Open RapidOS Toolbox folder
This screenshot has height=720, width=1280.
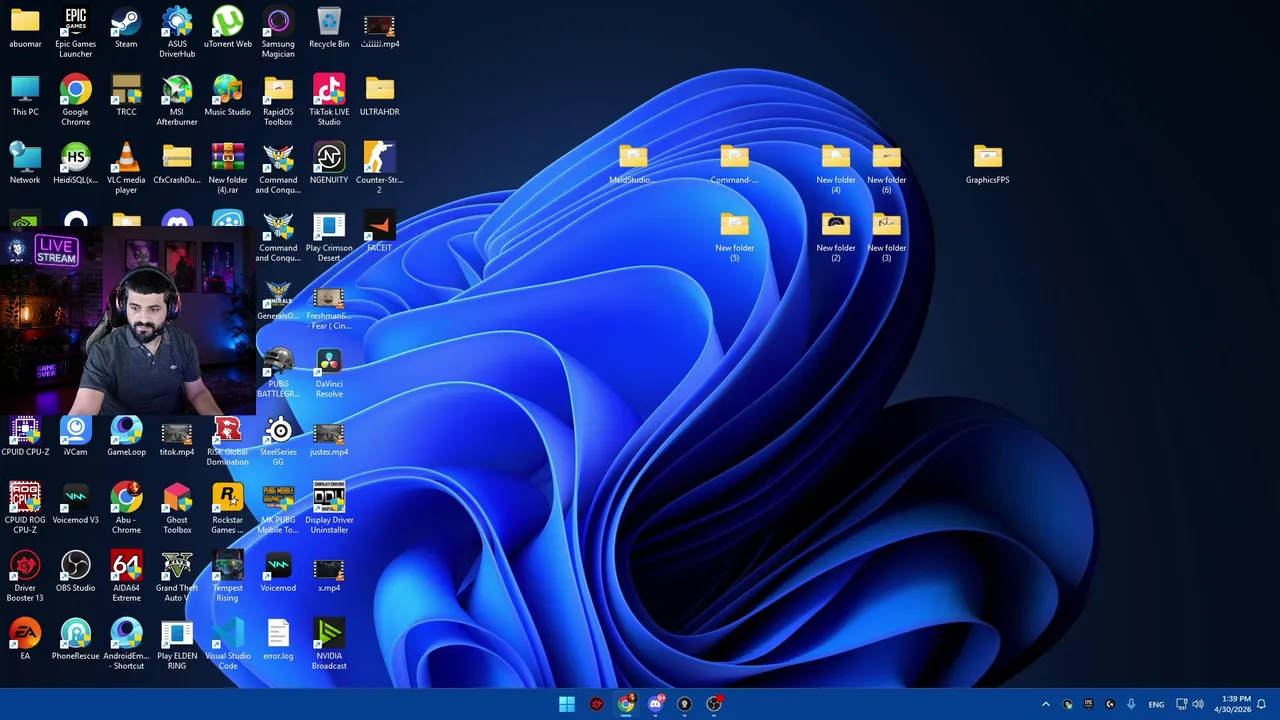click(278, 100)
